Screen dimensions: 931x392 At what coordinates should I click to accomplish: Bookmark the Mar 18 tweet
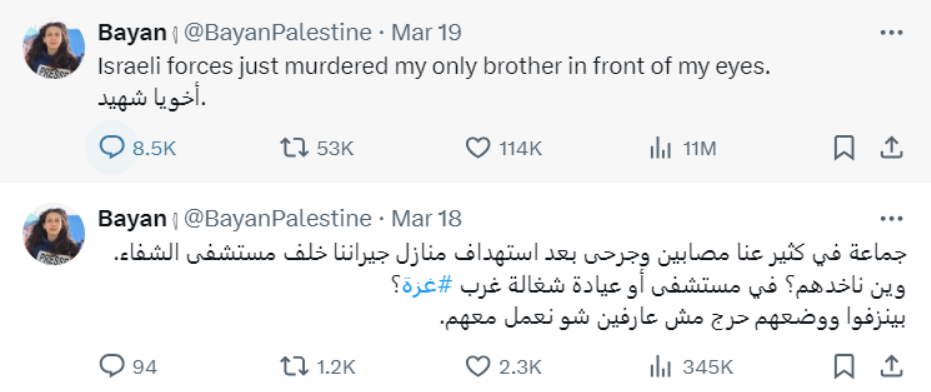click(x=844, y=366)
